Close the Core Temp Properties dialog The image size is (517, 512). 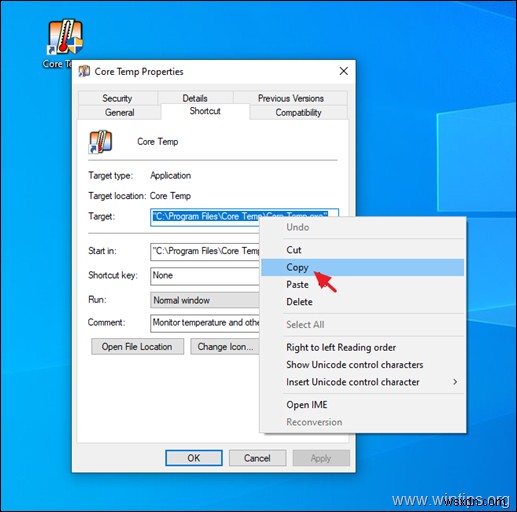pos(343,71)
